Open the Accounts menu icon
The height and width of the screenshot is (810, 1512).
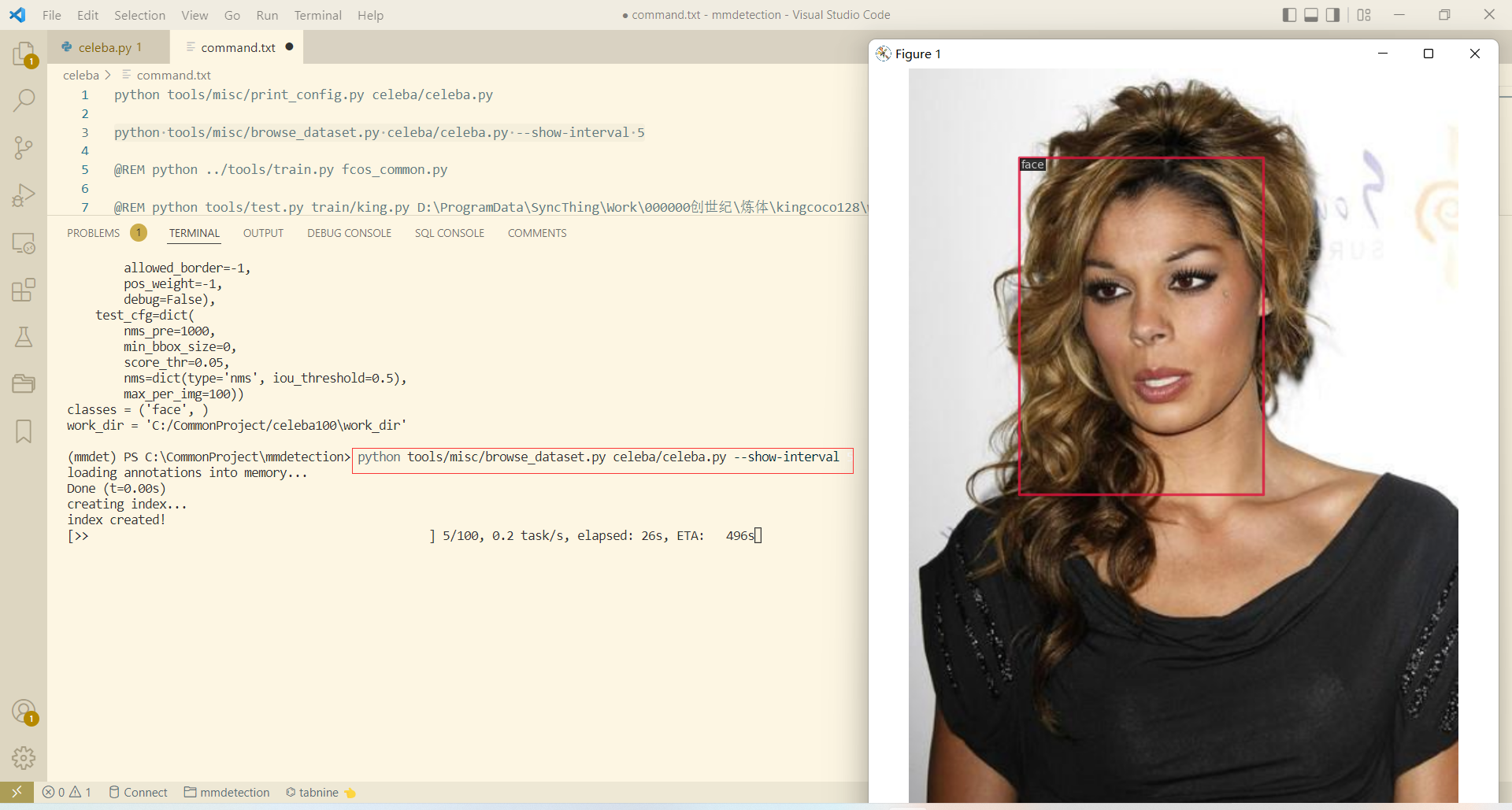click(x=24, y=712)
